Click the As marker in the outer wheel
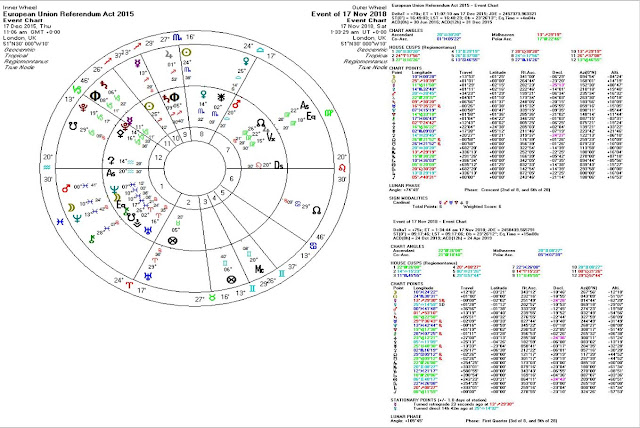Image resolution: width=640 pixels, height=428 pixels. click(304, 105)
